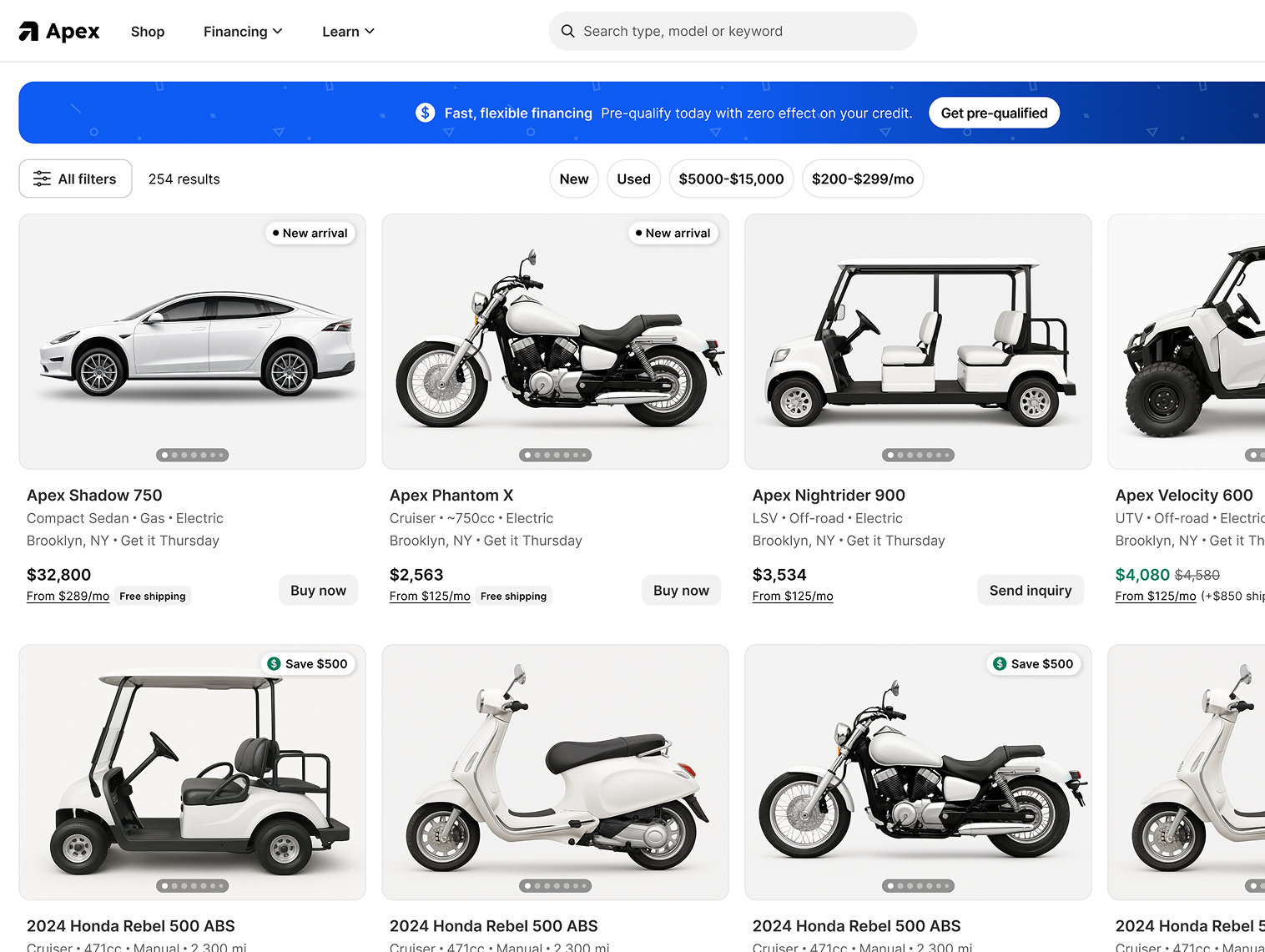Enable the $5000-$15,000 price filter

click(731, 178)
